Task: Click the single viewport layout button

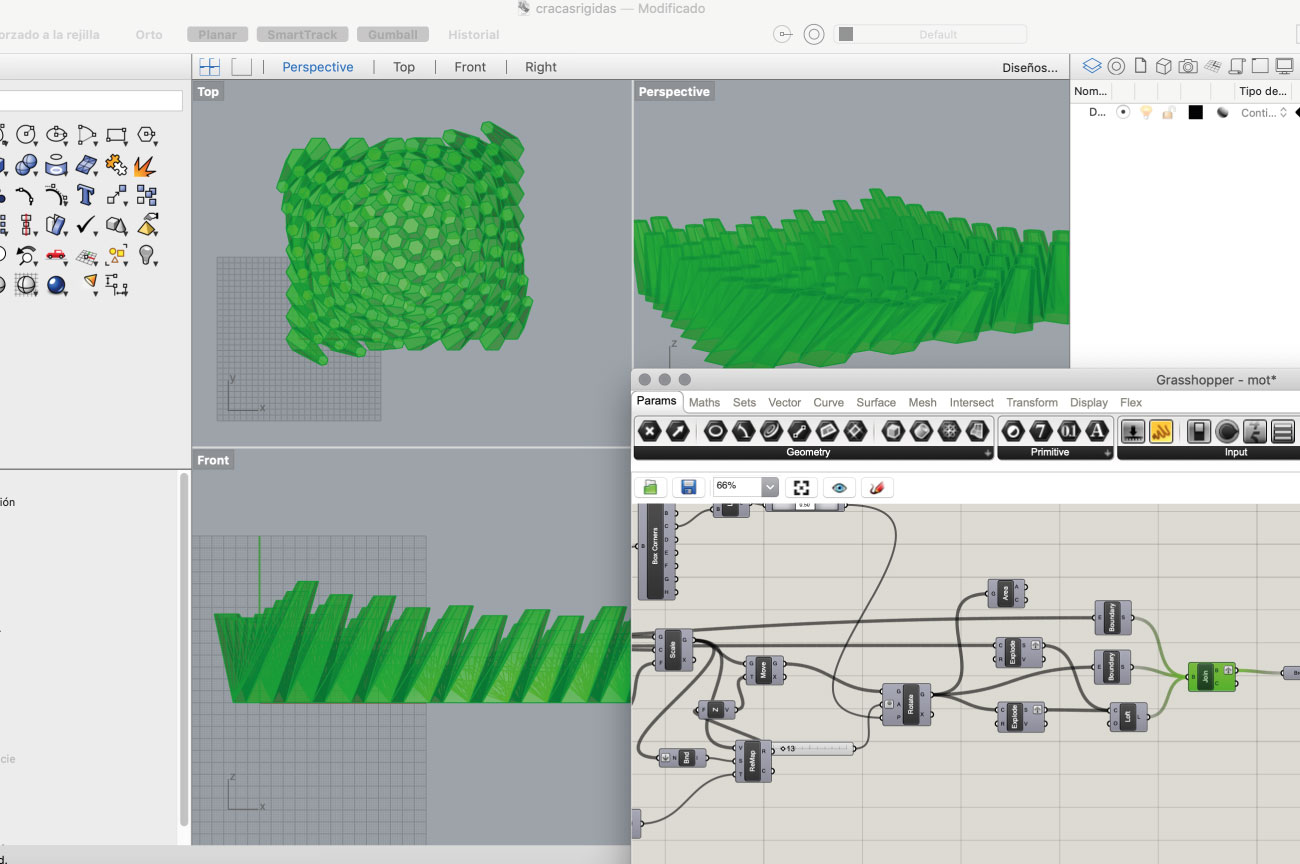Action: pyautogui.click(x=242, y=67)
